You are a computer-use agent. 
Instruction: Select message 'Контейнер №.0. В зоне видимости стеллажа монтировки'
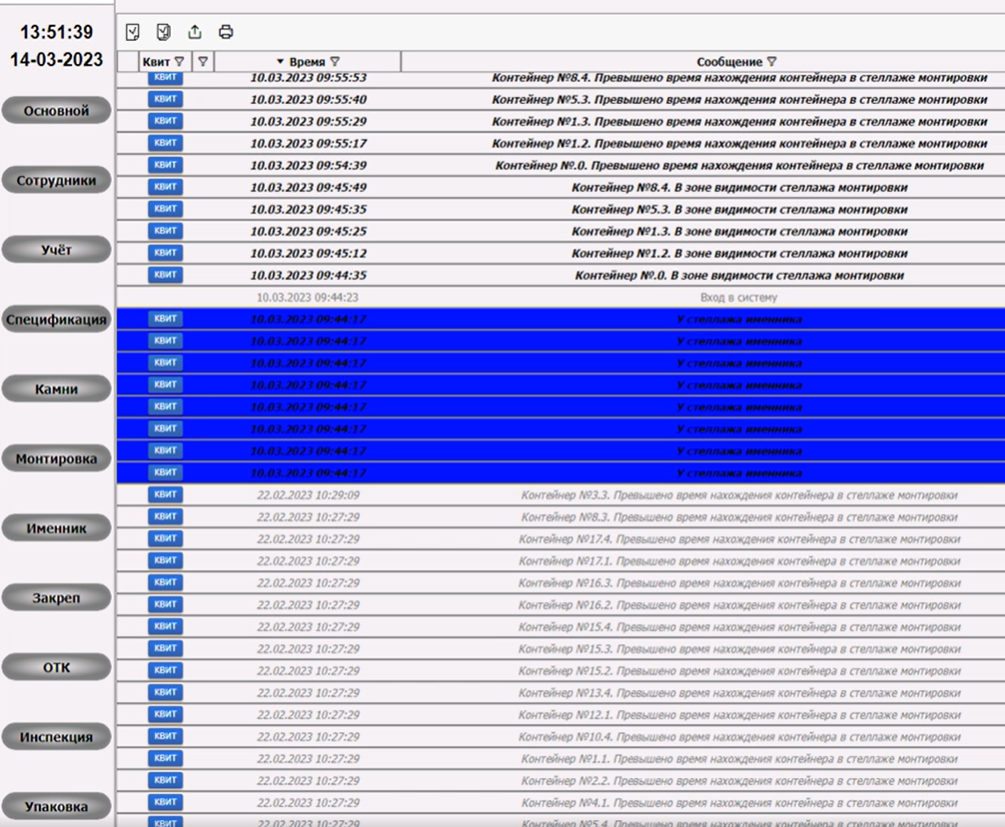click(x=740, y=276)
